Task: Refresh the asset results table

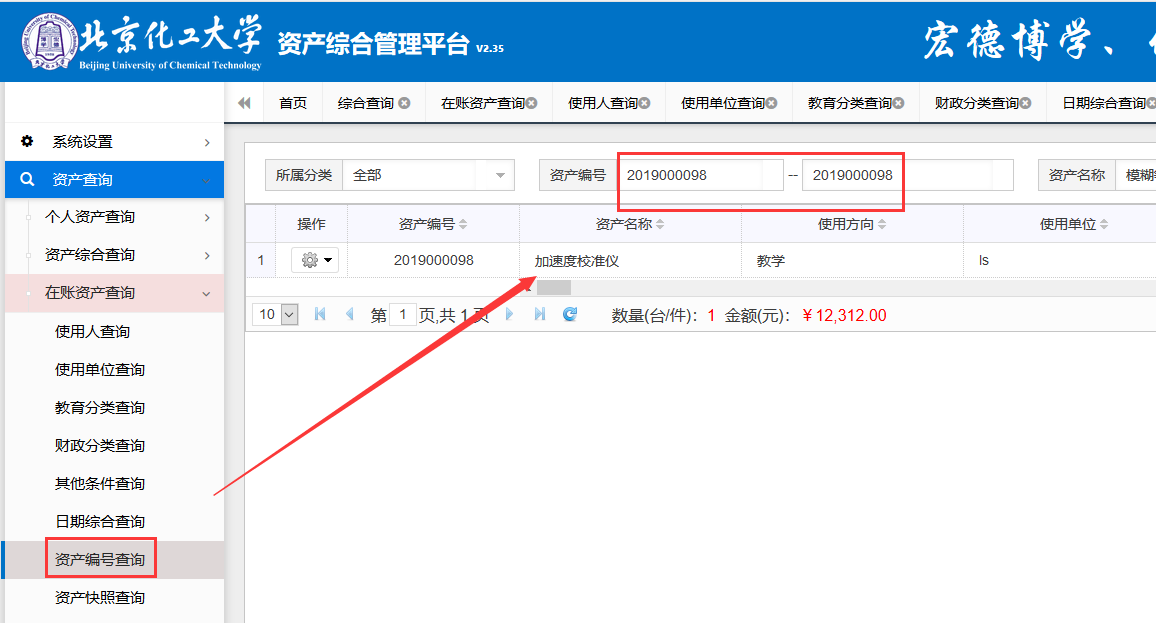Action: 570,315
